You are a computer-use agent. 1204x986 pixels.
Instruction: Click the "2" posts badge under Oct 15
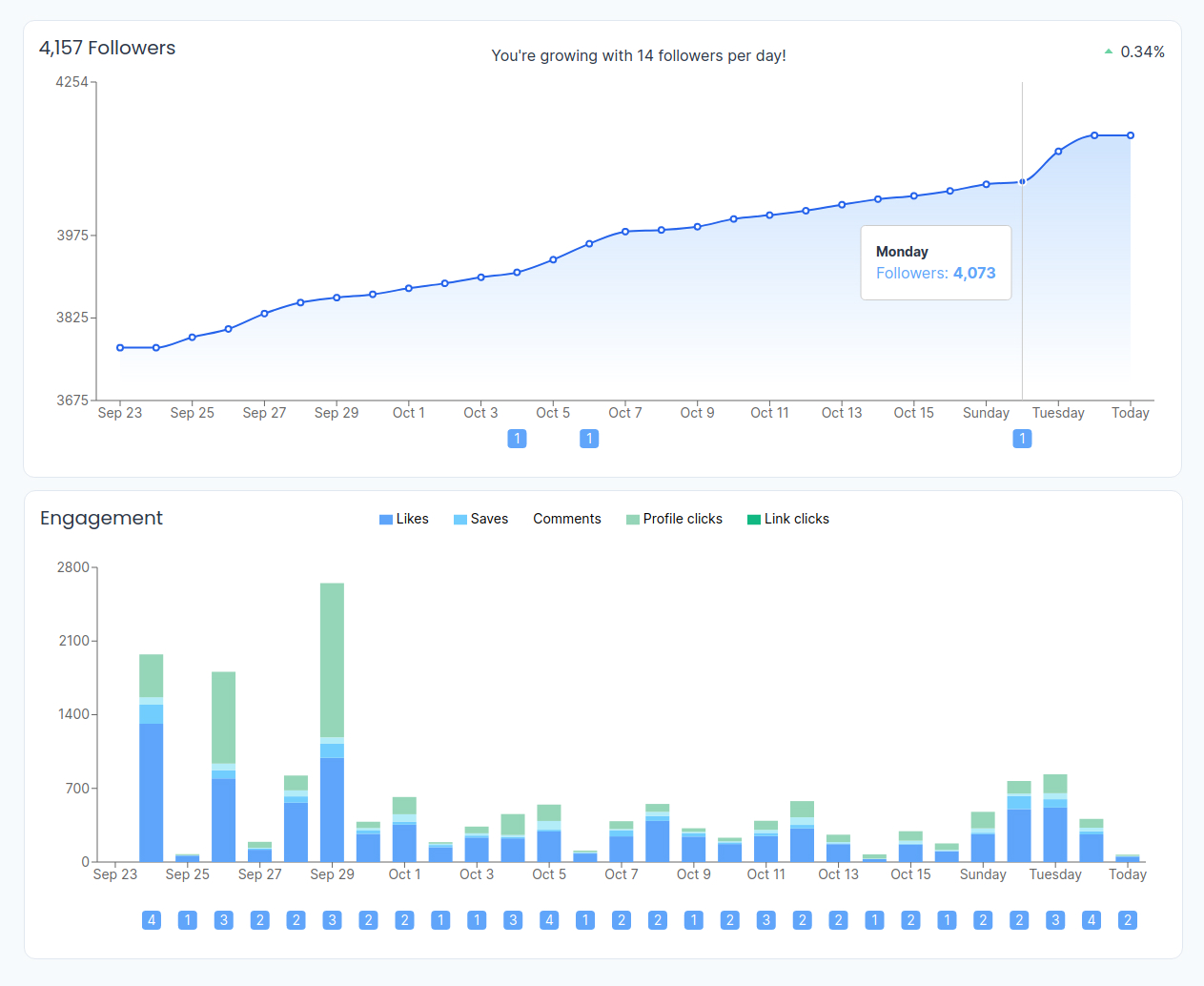coord(911,920)
